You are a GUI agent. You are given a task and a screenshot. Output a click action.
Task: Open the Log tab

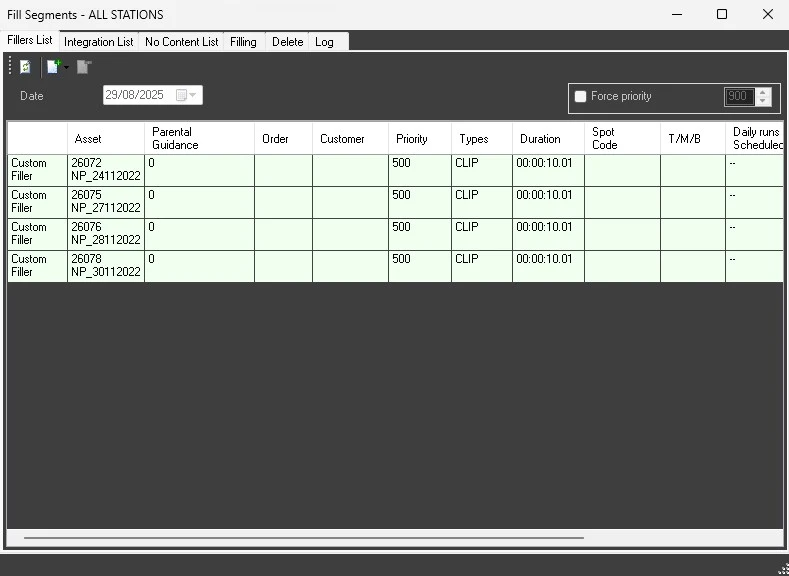click(x=324, y=42)
